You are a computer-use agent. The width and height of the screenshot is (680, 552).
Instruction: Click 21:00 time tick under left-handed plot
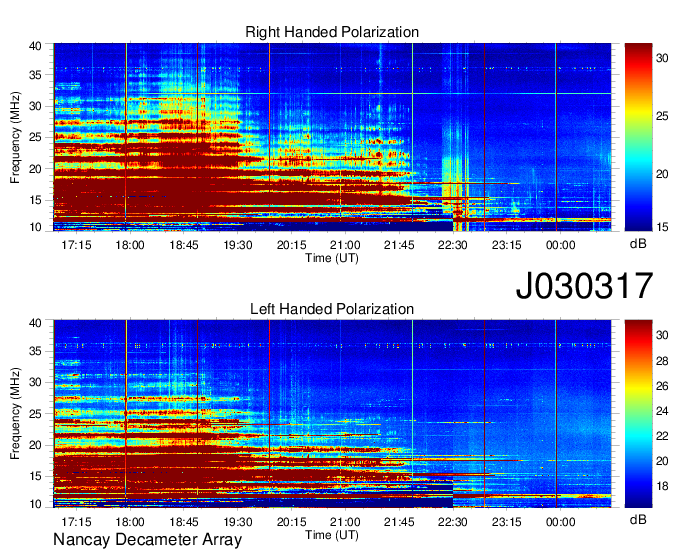[345, 522]
